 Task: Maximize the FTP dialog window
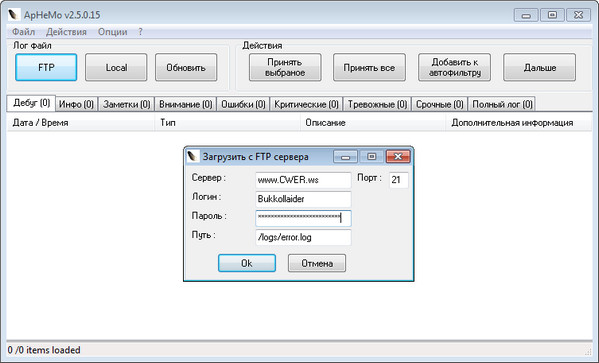tap(372, 156)
